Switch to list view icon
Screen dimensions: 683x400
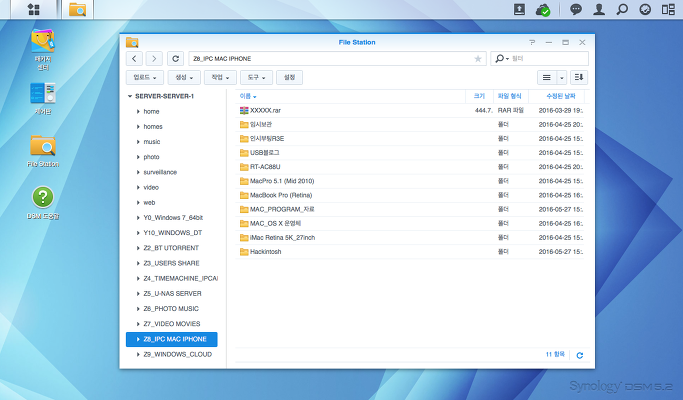click(x=547, y=78)
